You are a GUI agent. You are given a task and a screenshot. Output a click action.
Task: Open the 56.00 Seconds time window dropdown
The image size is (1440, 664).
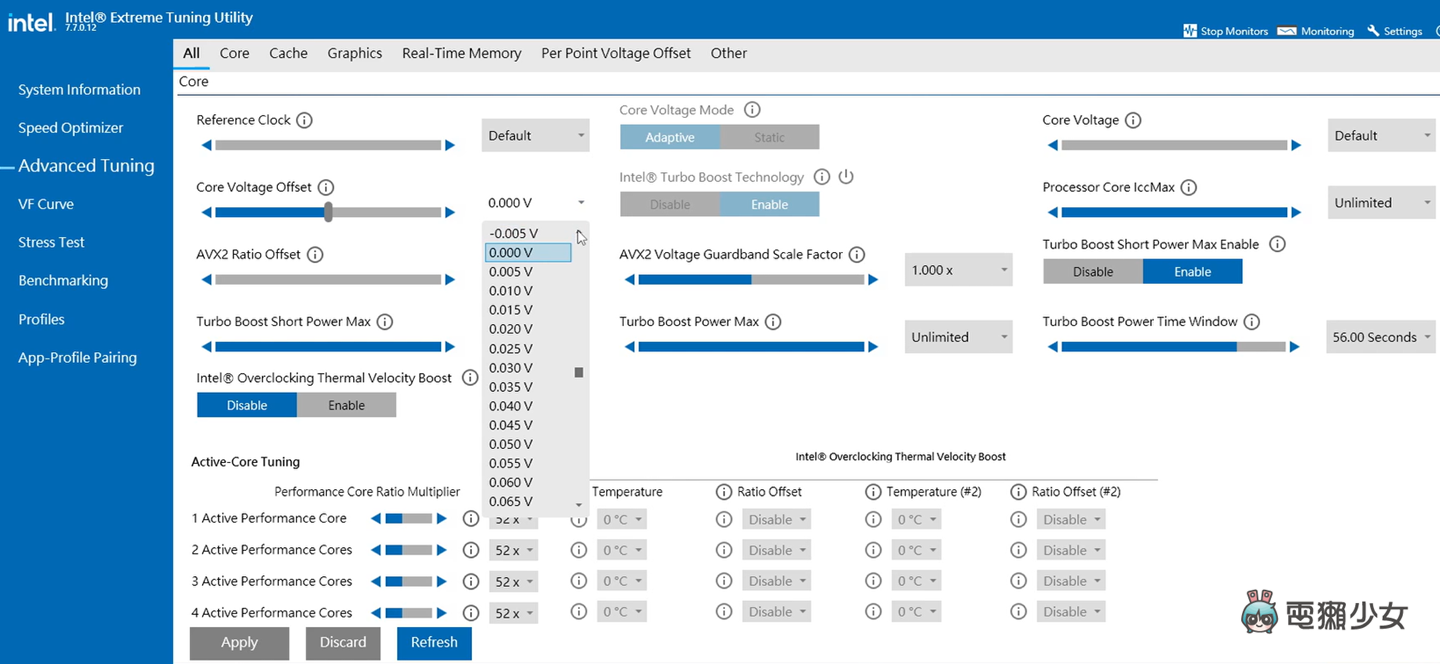tap(1381, 337)
